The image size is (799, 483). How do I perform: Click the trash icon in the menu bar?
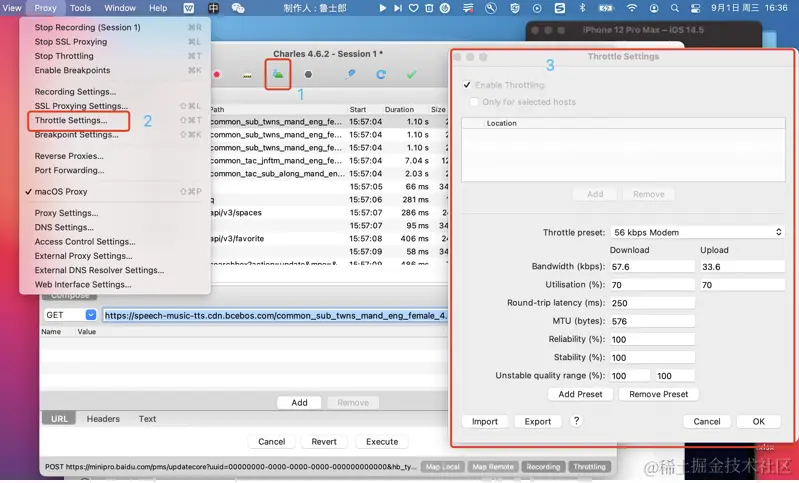(x=429, y=8)
